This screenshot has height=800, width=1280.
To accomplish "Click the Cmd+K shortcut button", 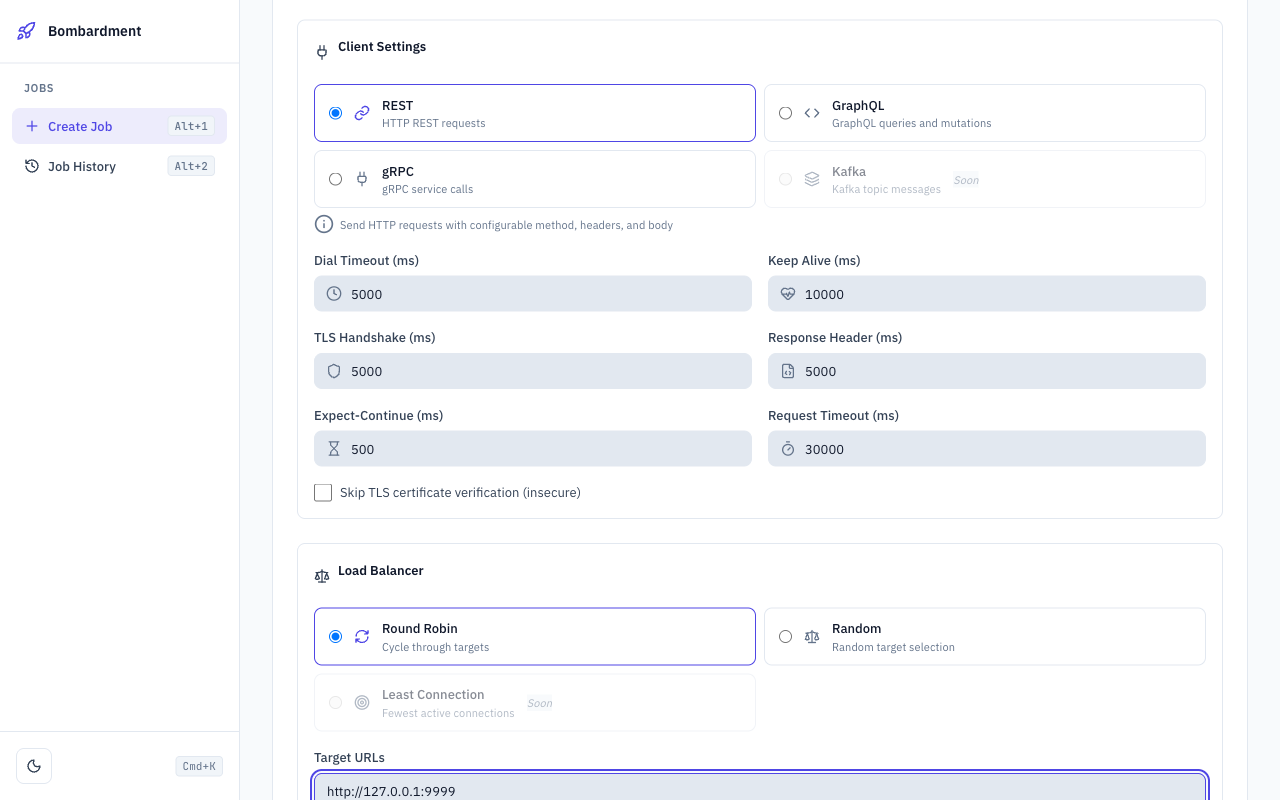I will point(198,765).
